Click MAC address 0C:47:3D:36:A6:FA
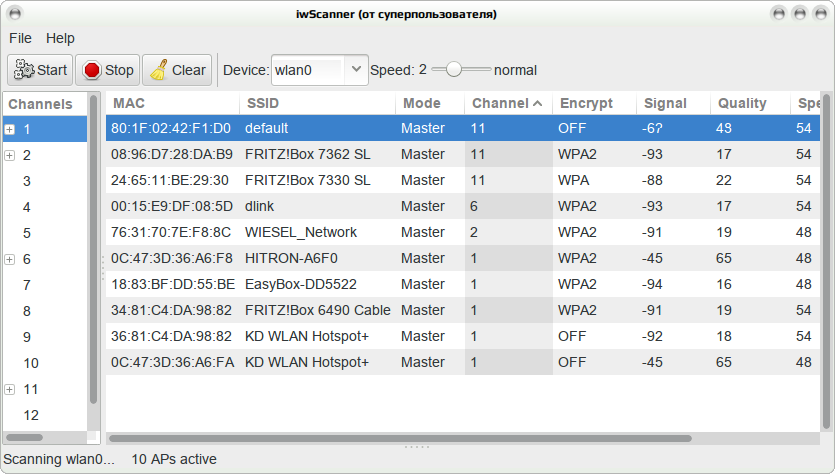 point(172,363)
